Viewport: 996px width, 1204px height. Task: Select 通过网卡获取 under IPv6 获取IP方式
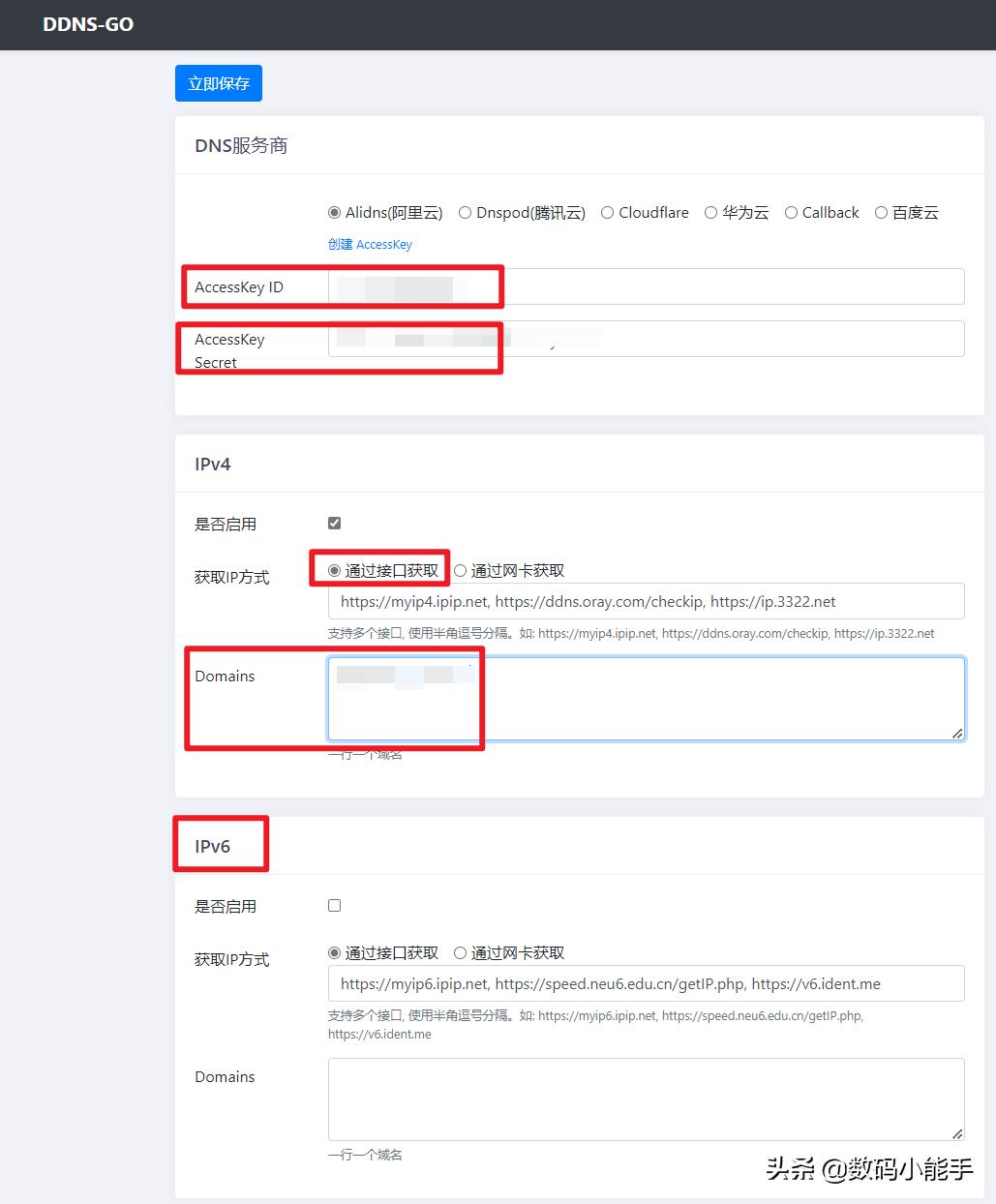tap(460, 952)
